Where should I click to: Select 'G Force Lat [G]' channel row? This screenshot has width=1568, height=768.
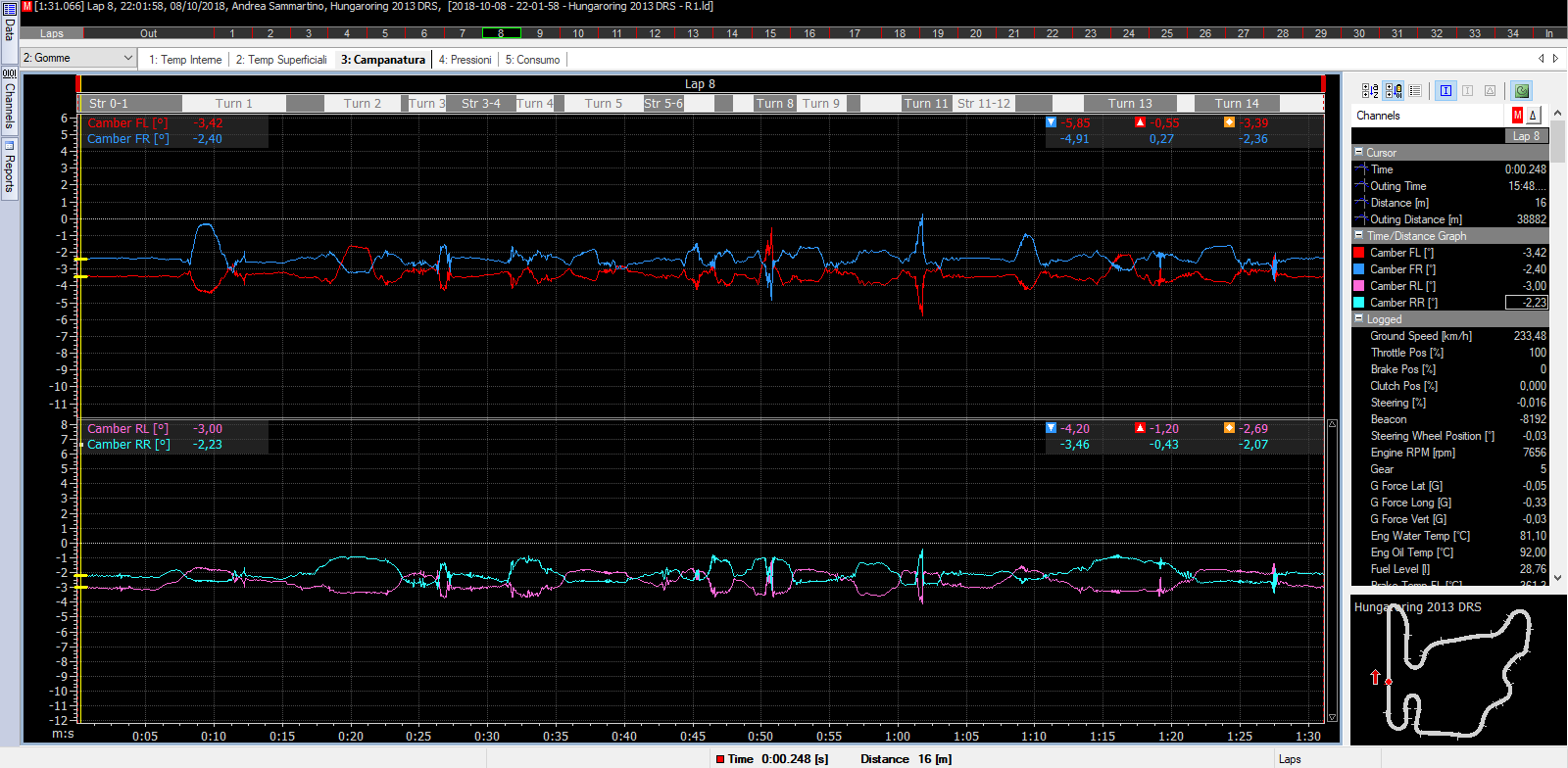click(x=1450, y=485)
